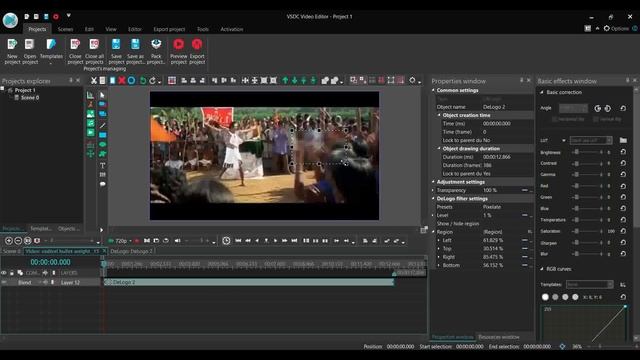Select the blue Rectangle shape tool

[x=102, y=135]
